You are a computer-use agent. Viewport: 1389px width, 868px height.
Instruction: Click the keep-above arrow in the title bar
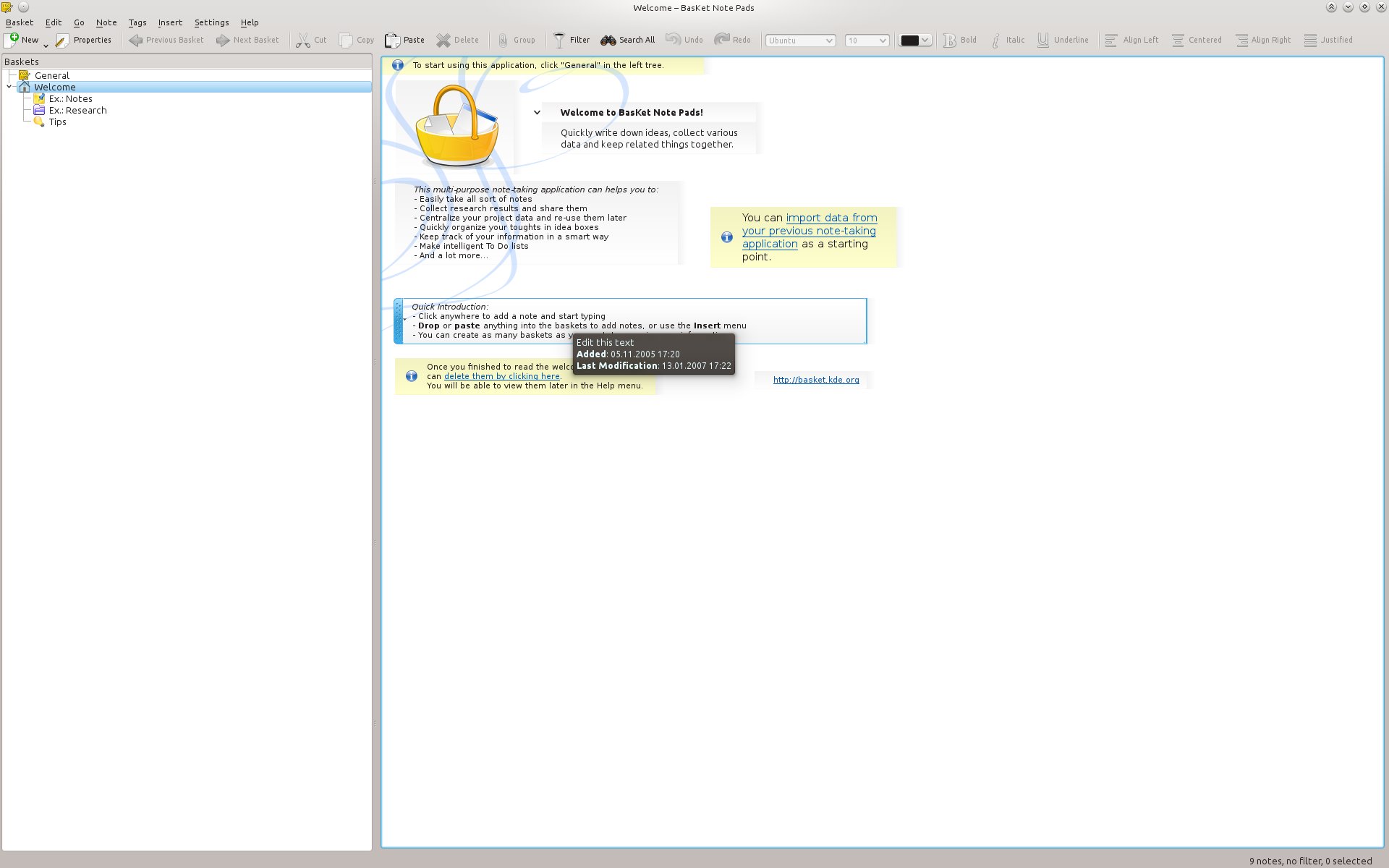click(1330, 7)
